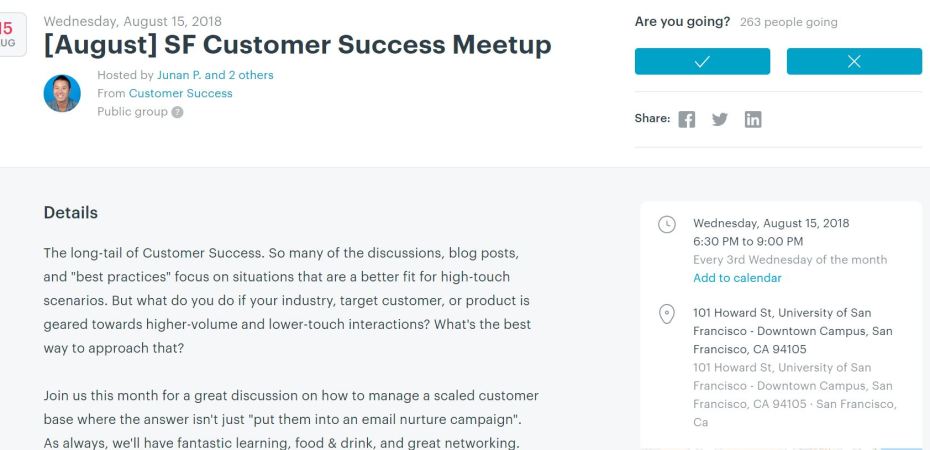This screenshot has width=930, height=450.
Task: Click Add to calendar link
Action: pos(737,278)
